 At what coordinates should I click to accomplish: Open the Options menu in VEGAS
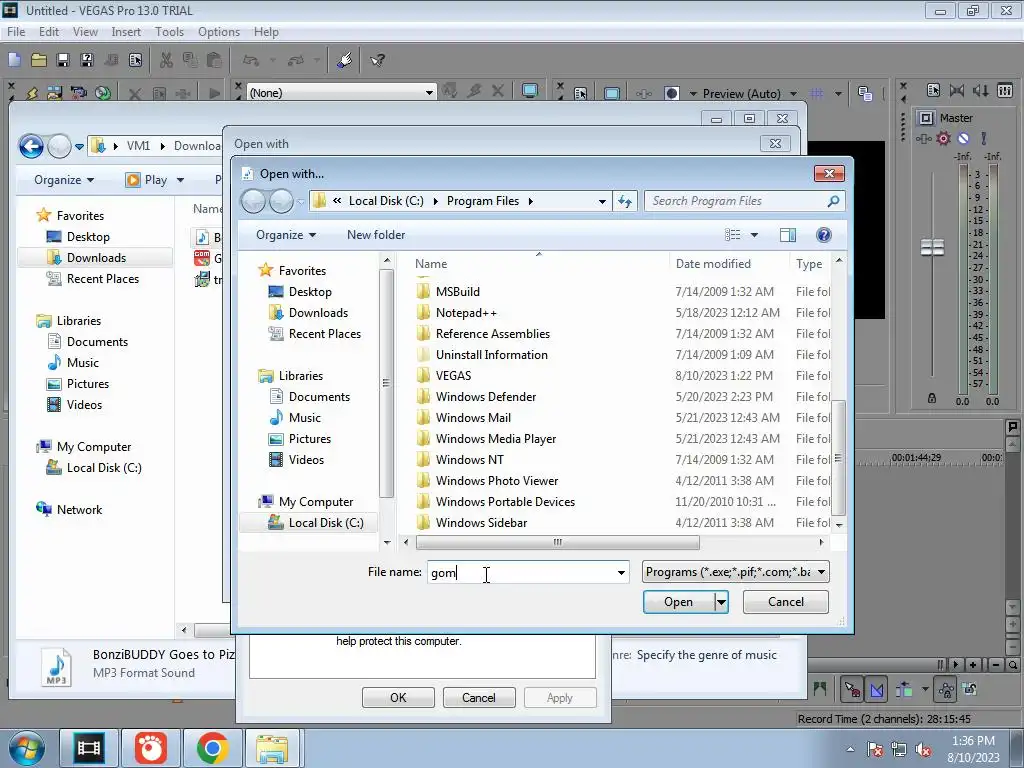coord(219,32)
